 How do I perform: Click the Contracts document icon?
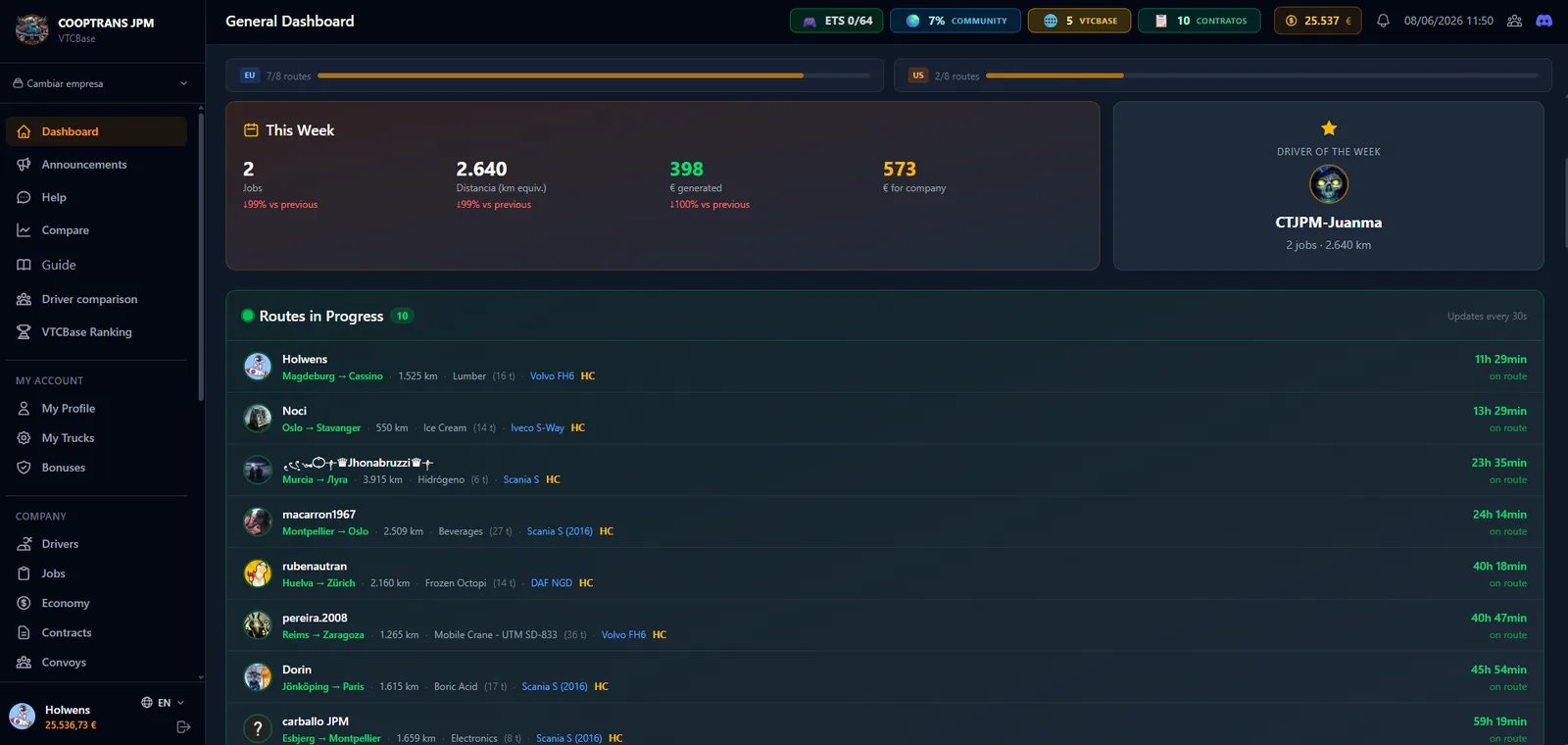[24, 632]
